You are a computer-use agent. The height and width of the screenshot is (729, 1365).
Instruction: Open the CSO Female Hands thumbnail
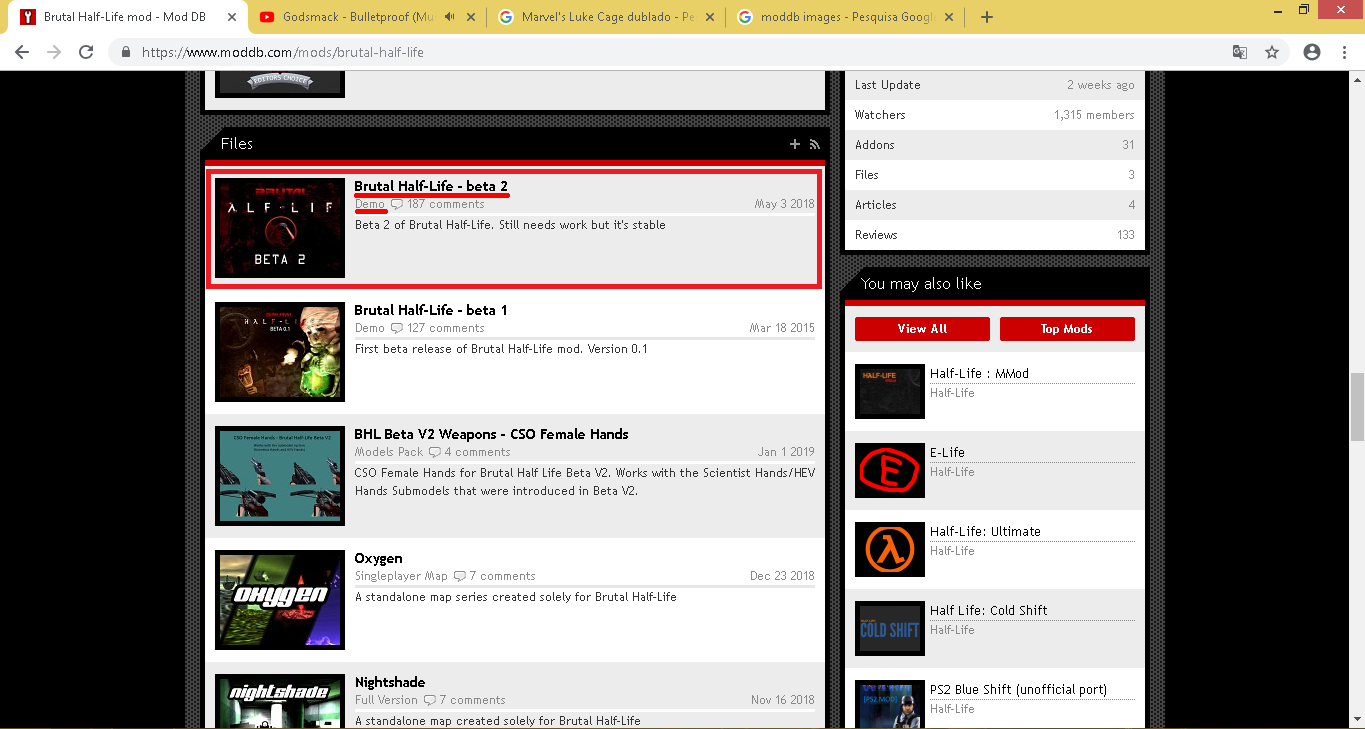coord(280,476)
